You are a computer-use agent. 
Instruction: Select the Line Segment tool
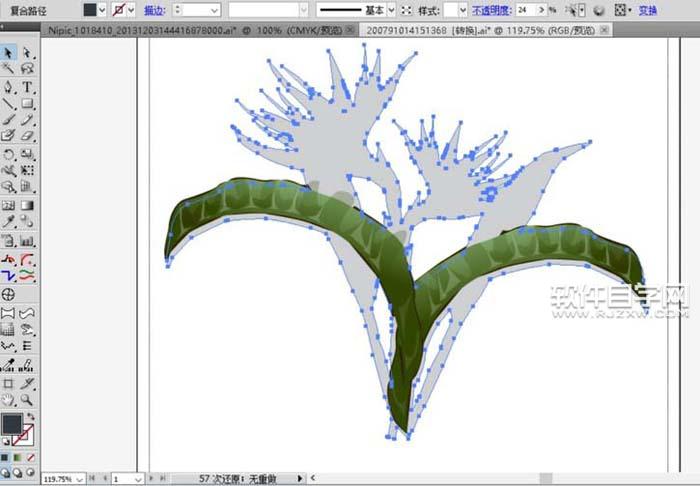9,103
